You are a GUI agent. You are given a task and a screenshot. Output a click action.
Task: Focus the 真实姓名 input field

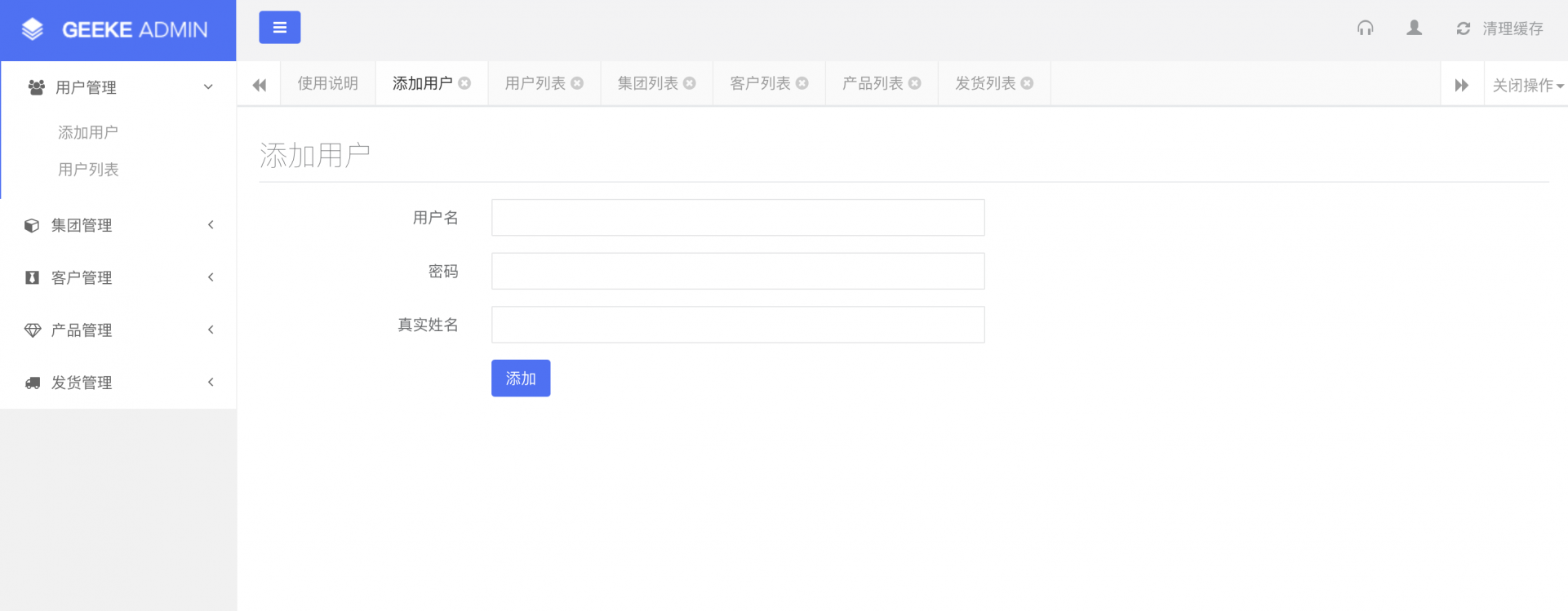[738, 325]
